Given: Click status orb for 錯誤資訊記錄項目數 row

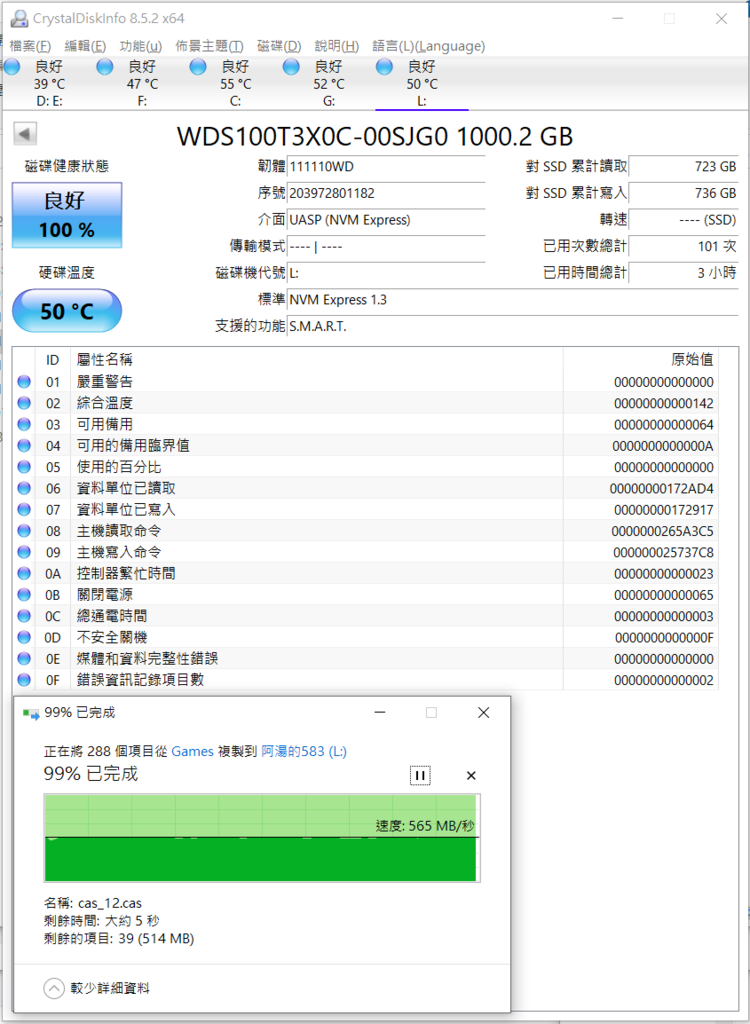Looking at the screenshot, I should (24, 680).
